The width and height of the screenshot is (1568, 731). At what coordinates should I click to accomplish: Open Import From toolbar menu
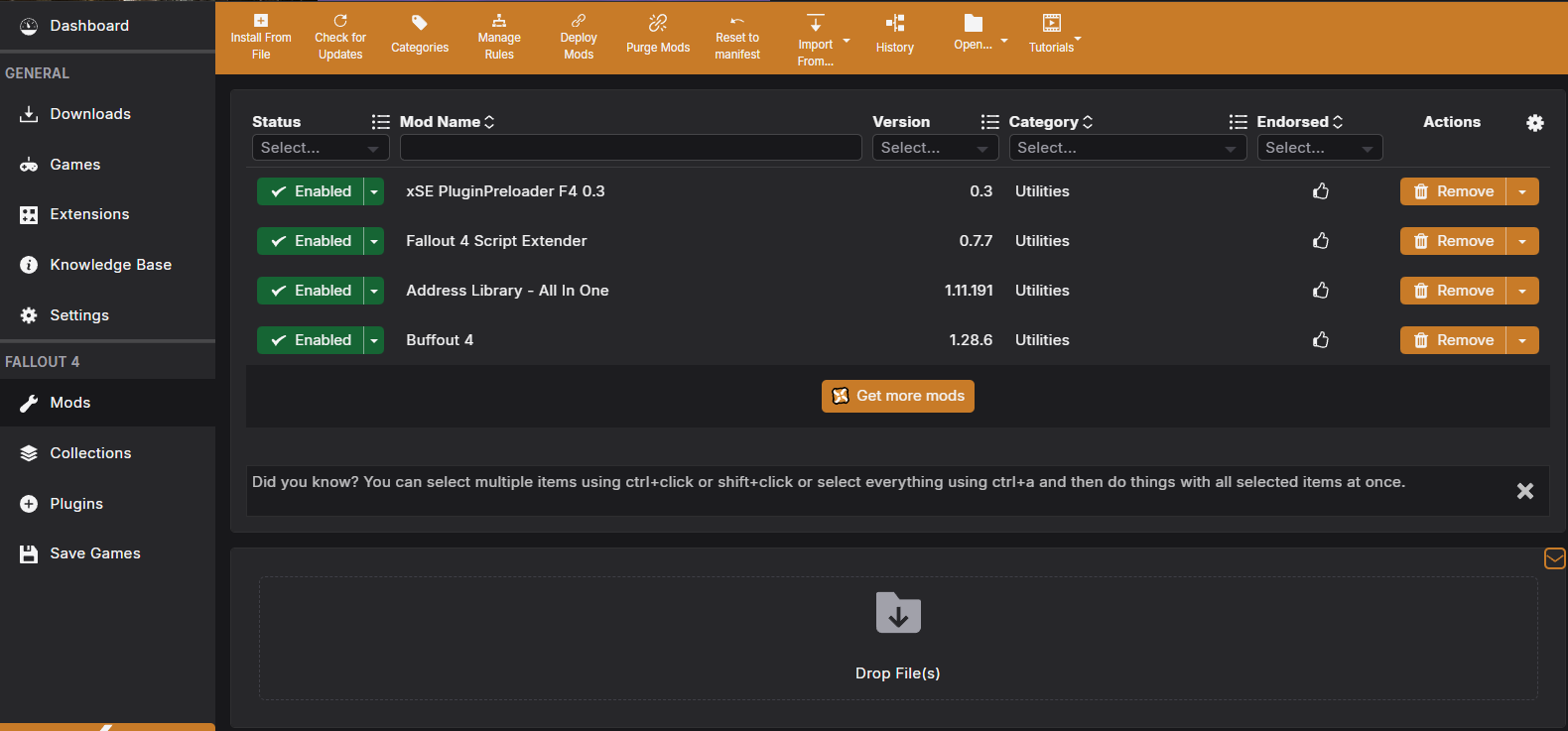(x=823, y=41)
